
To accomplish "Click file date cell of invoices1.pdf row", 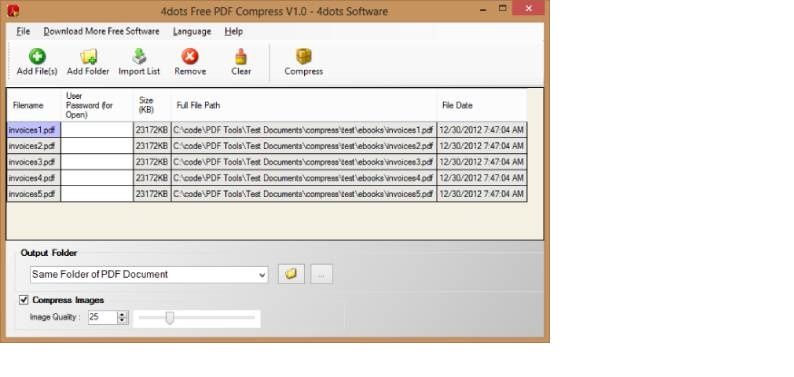I will [482, 130].
